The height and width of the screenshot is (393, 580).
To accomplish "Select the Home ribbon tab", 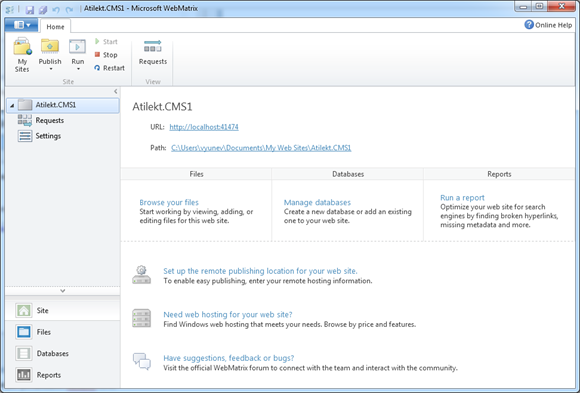I will (55, 27).
